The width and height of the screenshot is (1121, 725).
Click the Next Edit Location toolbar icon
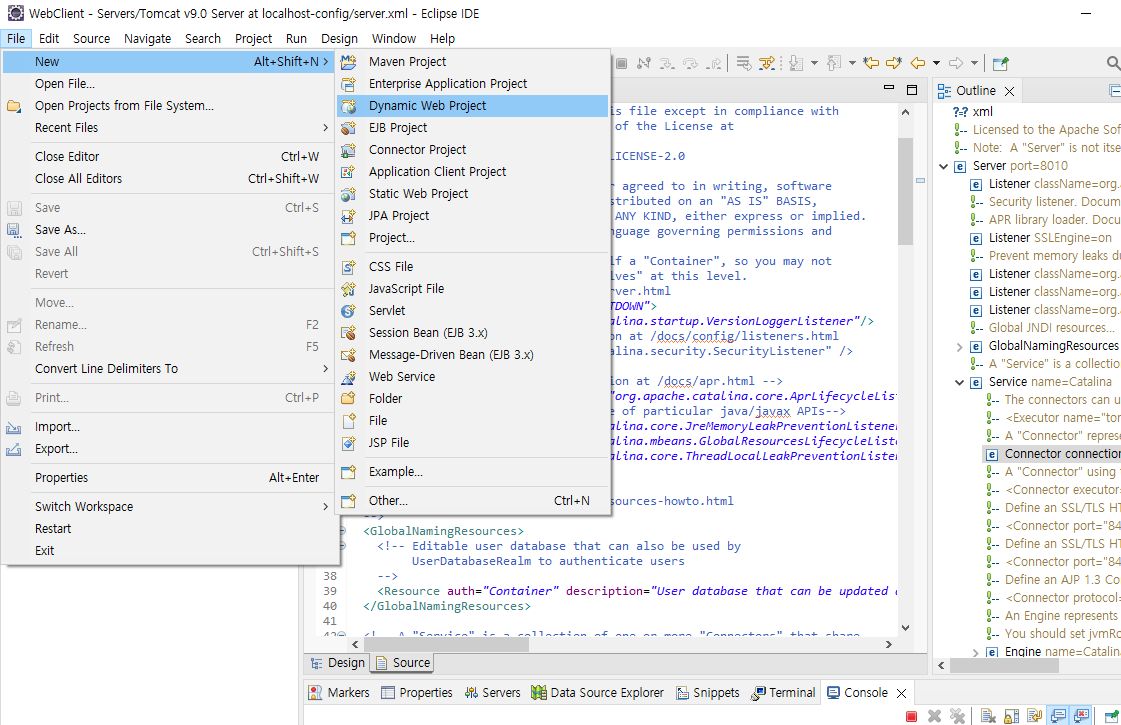[894, 64]
